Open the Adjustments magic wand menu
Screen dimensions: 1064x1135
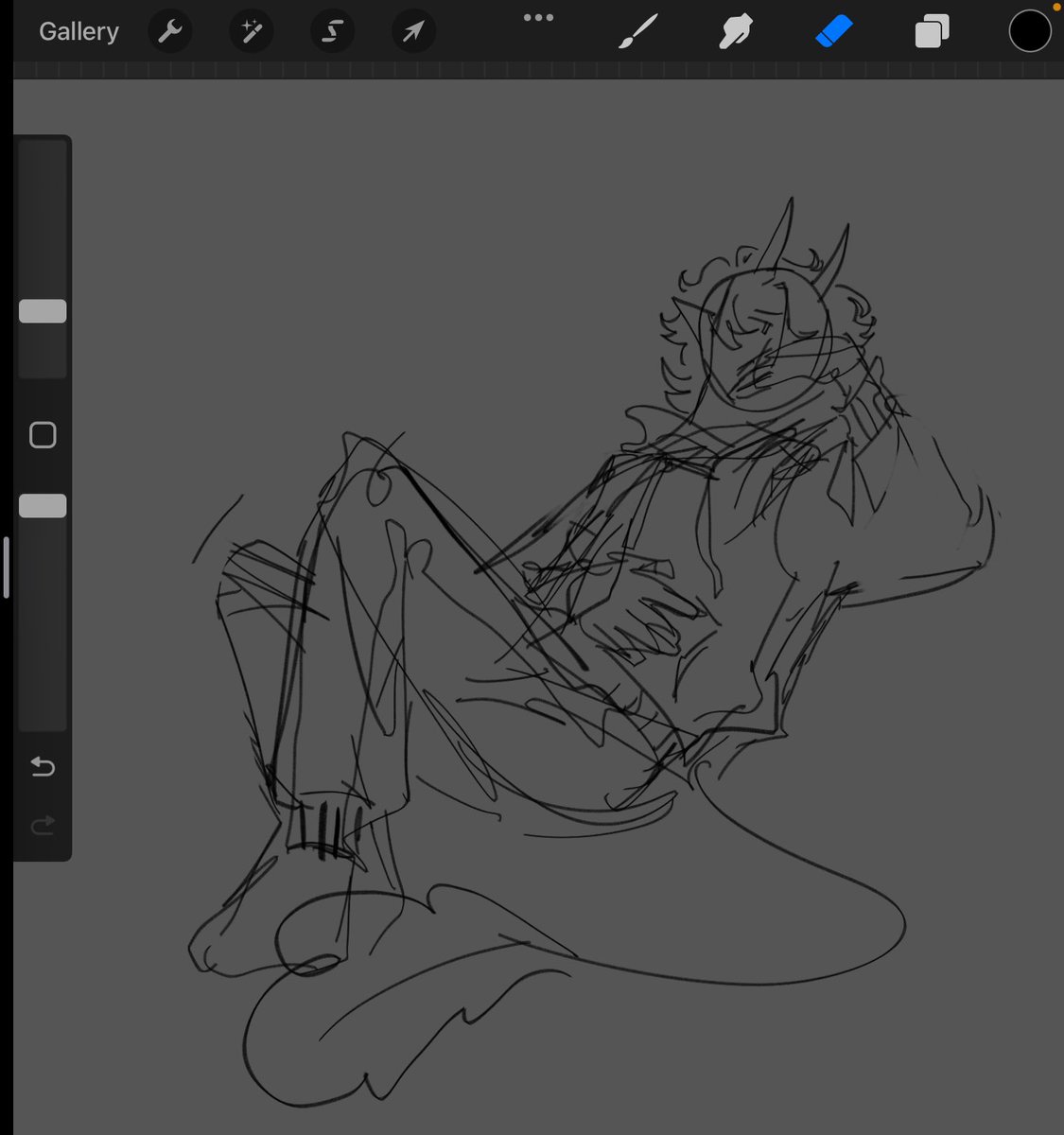(252, 31)
